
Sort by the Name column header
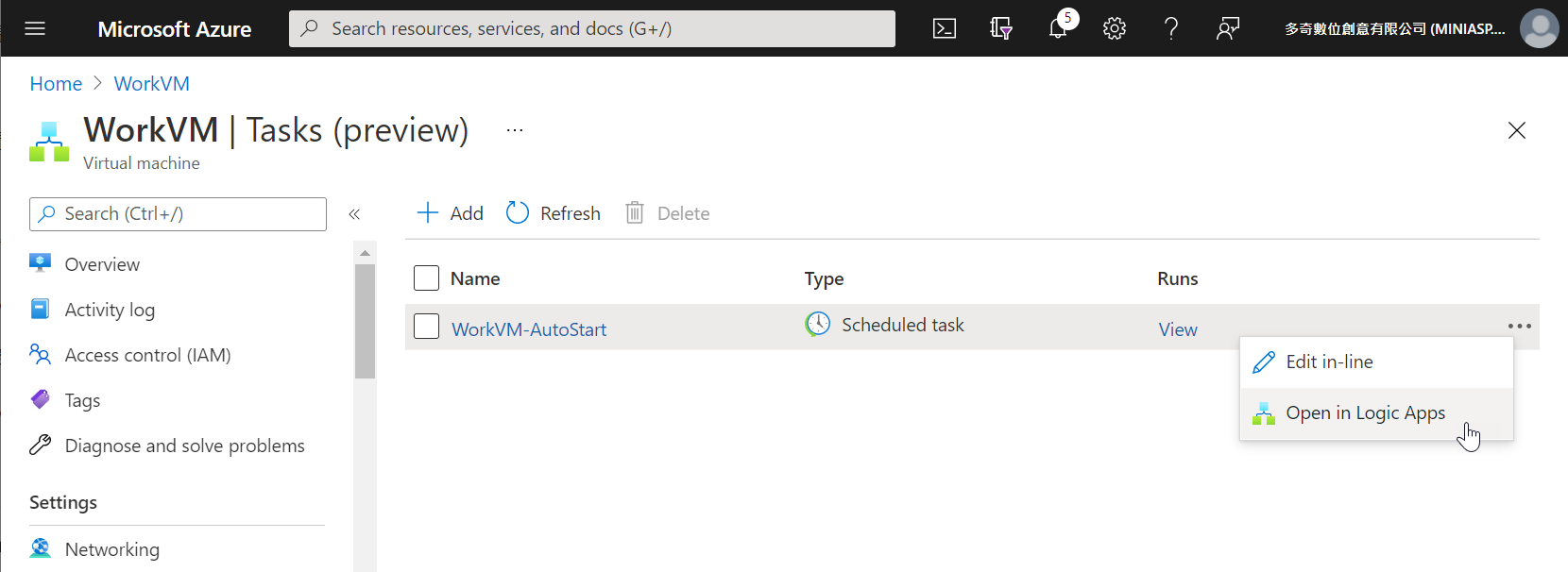[475, 278]
